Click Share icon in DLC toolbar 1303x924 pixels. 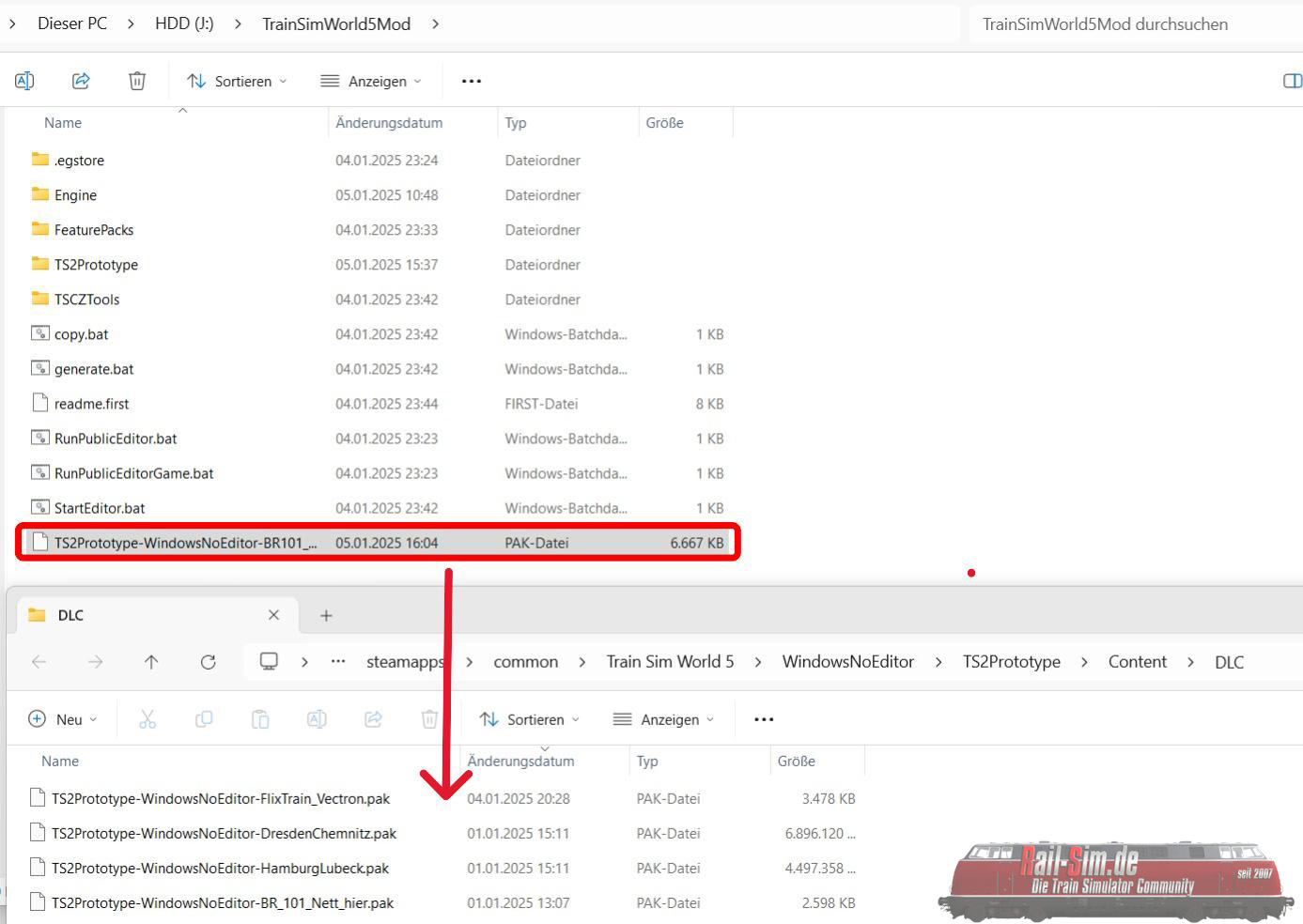click(x=373, y=719)
